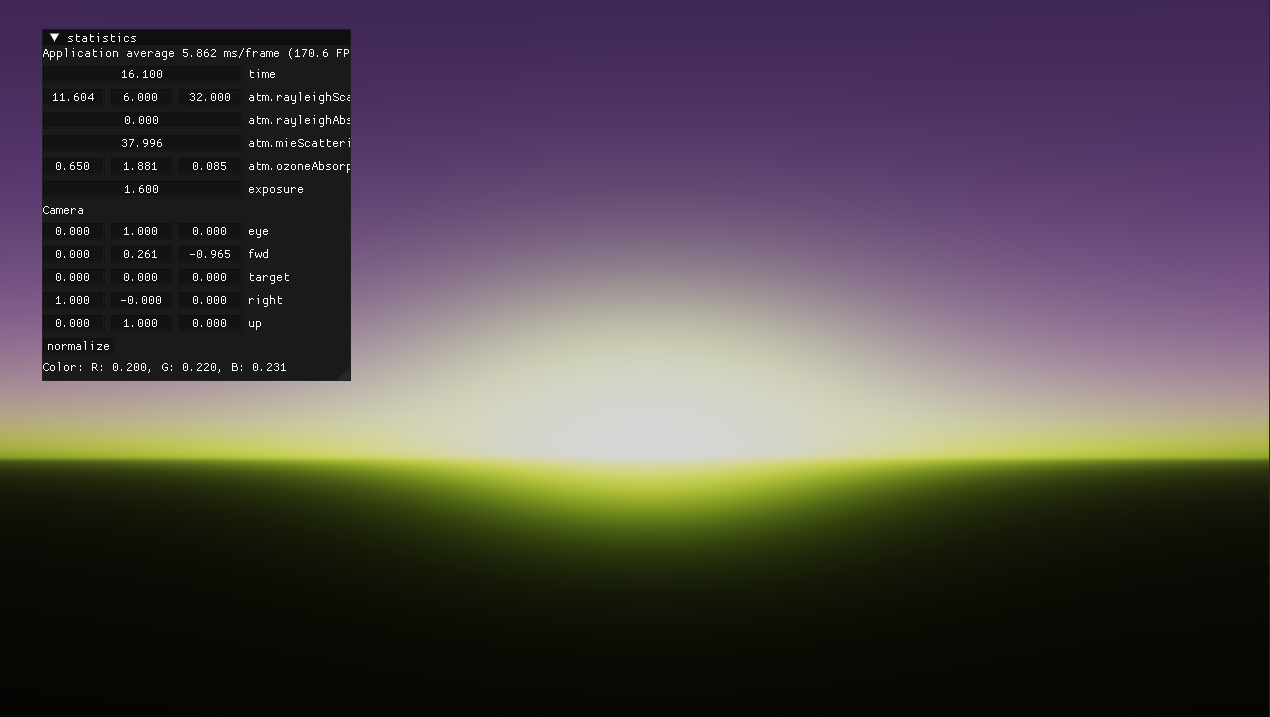1270x717 pixels.
Task: Select the right X component field
Action: pyautogui.click(x=73, y=300)
